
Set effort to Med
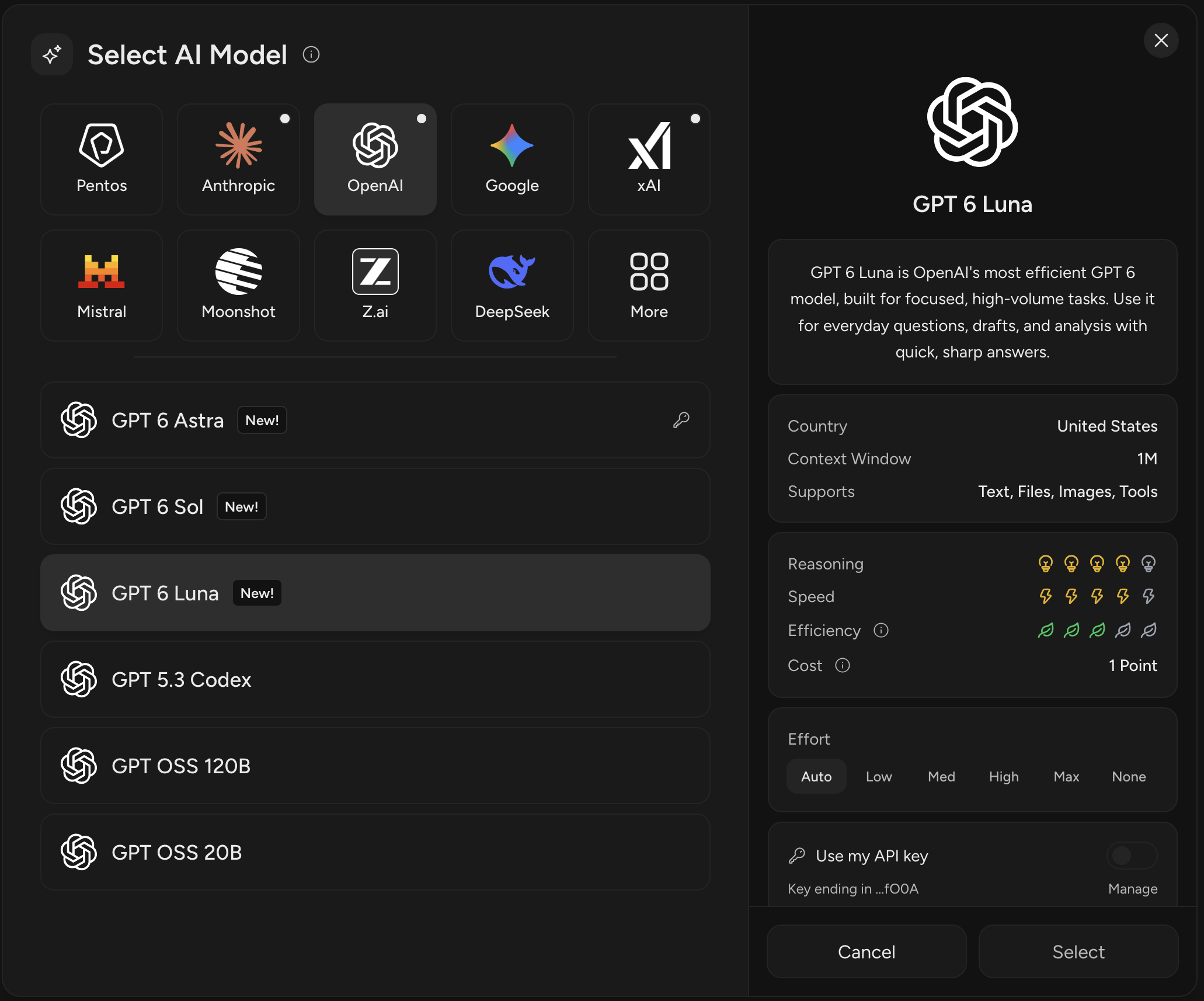pos(941,776)
